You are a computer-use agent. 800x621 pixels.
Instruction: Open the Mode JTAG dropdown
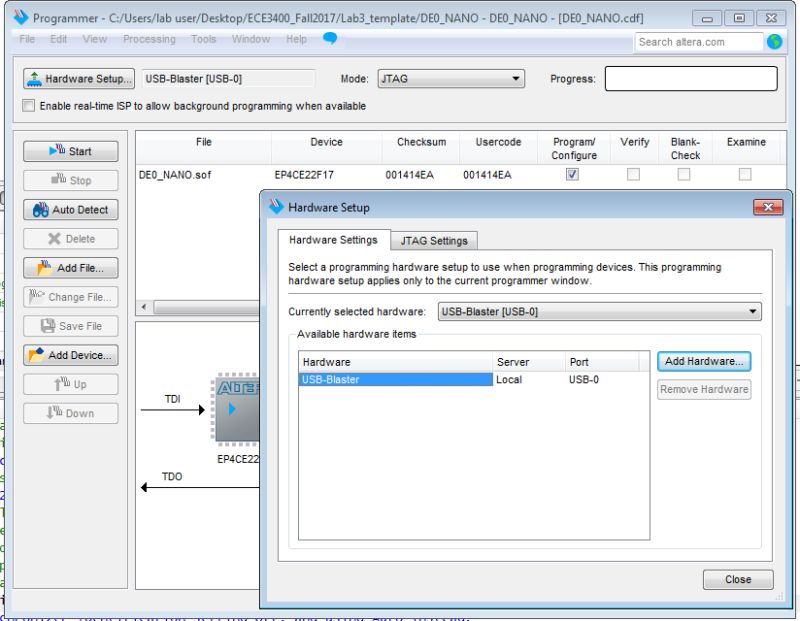pos(451,79)
